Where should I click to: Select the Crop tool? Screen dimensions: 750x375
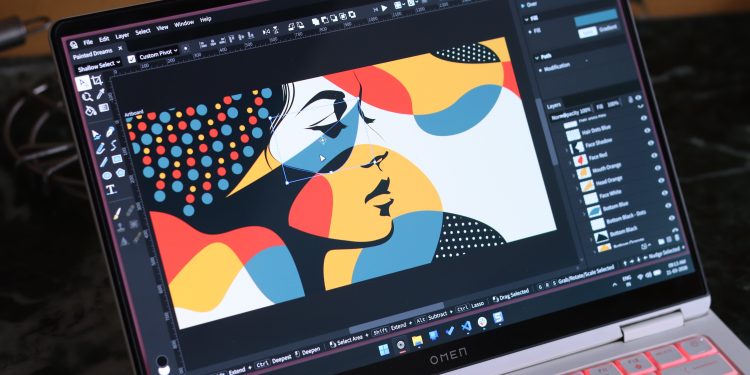pos(97,80)
